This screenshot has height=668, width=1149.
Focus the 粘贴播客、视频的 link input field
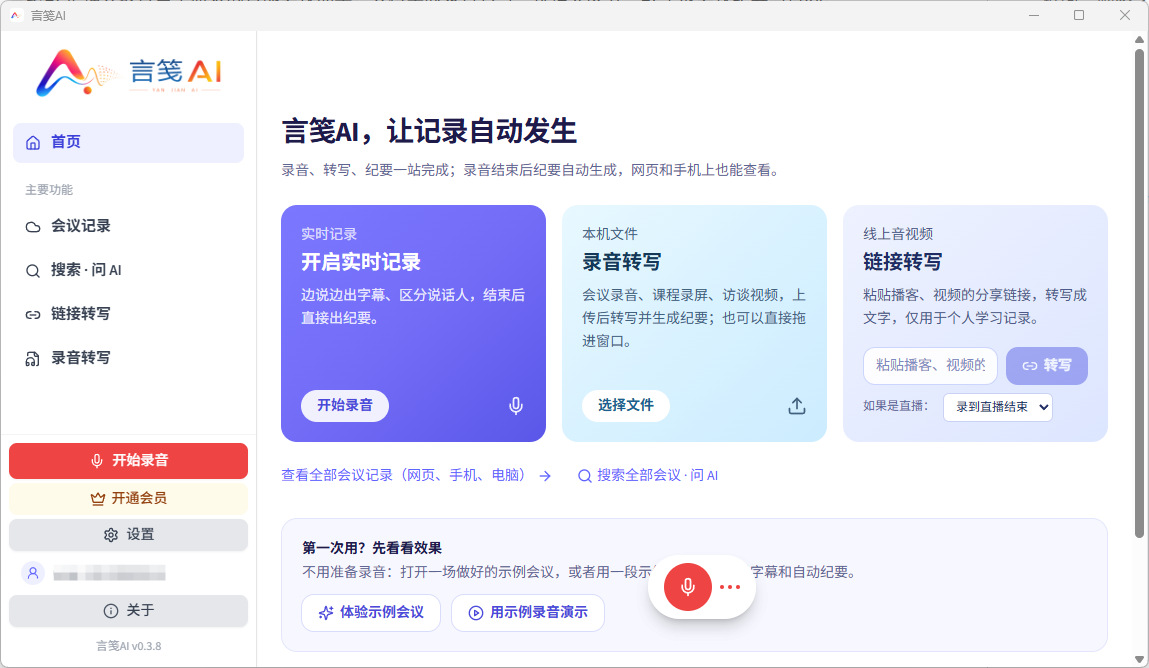930,365
